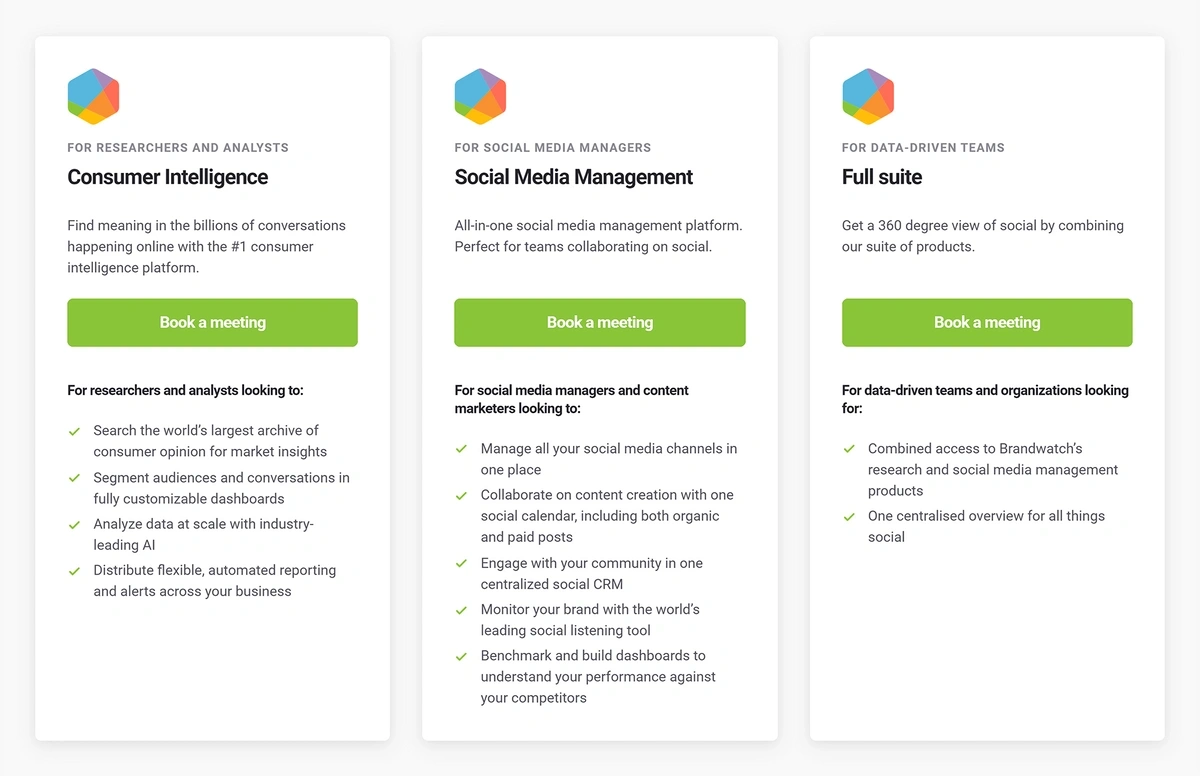Click 'For data-driven teams' label
The image size is (1200, 776).
(x=923, y=147)
